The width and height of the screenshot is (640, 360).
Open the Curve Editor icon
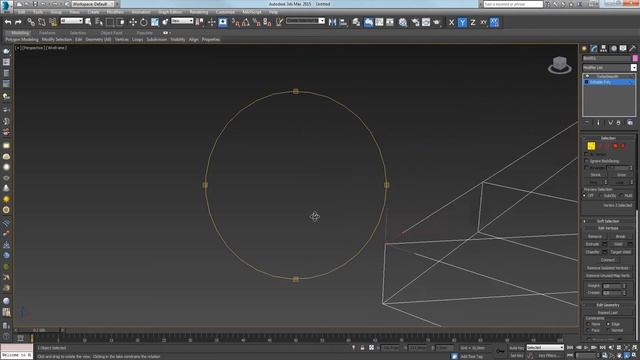pyautogui.click(x=379, y=22)
